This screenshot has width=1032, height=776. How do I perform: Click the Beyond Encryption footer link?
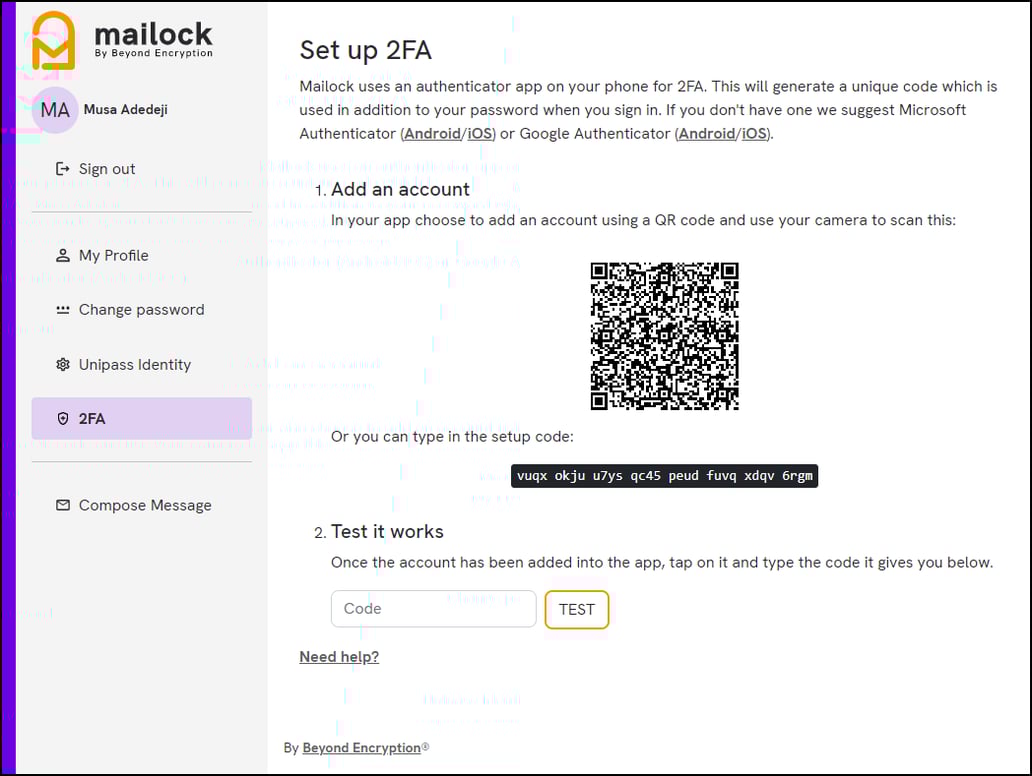click(x=360, y=747)
